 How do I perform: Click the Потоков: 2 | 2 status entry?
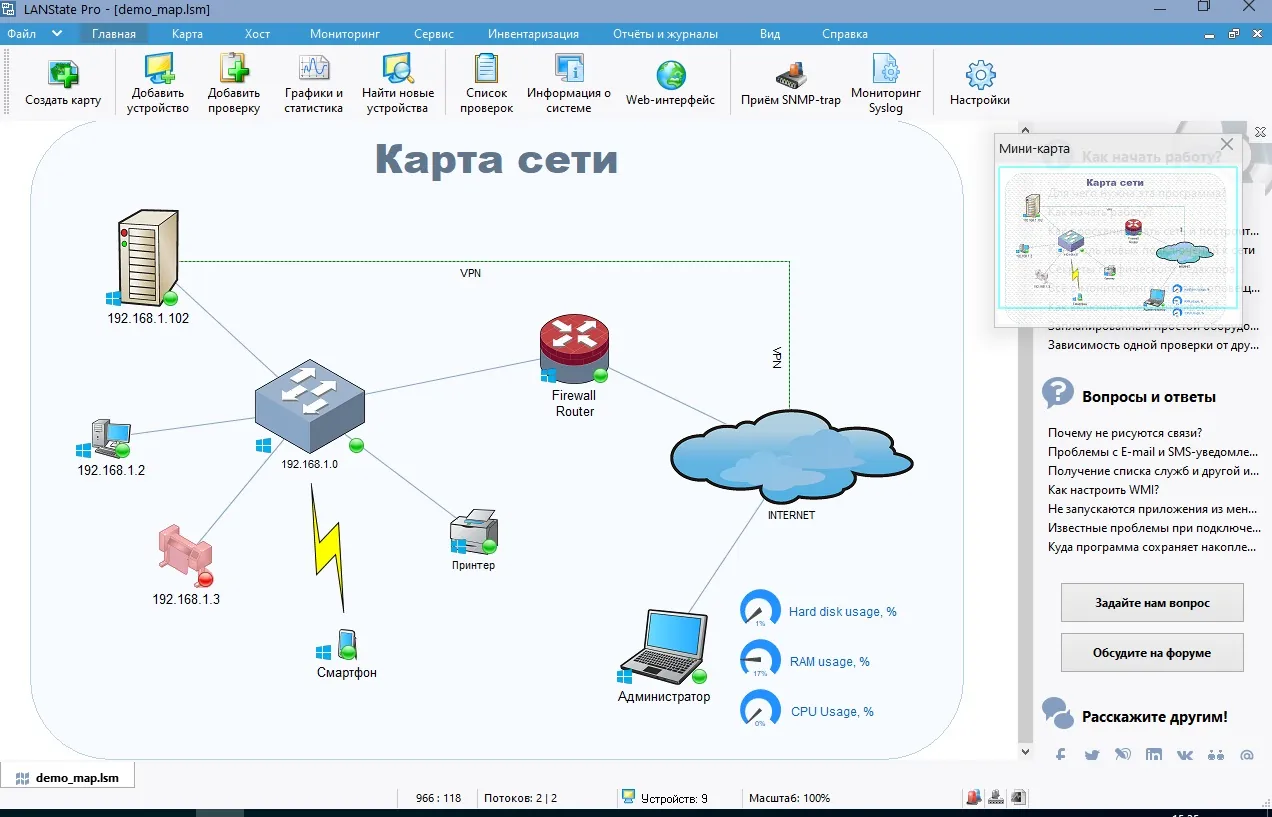tap(520, 798)
